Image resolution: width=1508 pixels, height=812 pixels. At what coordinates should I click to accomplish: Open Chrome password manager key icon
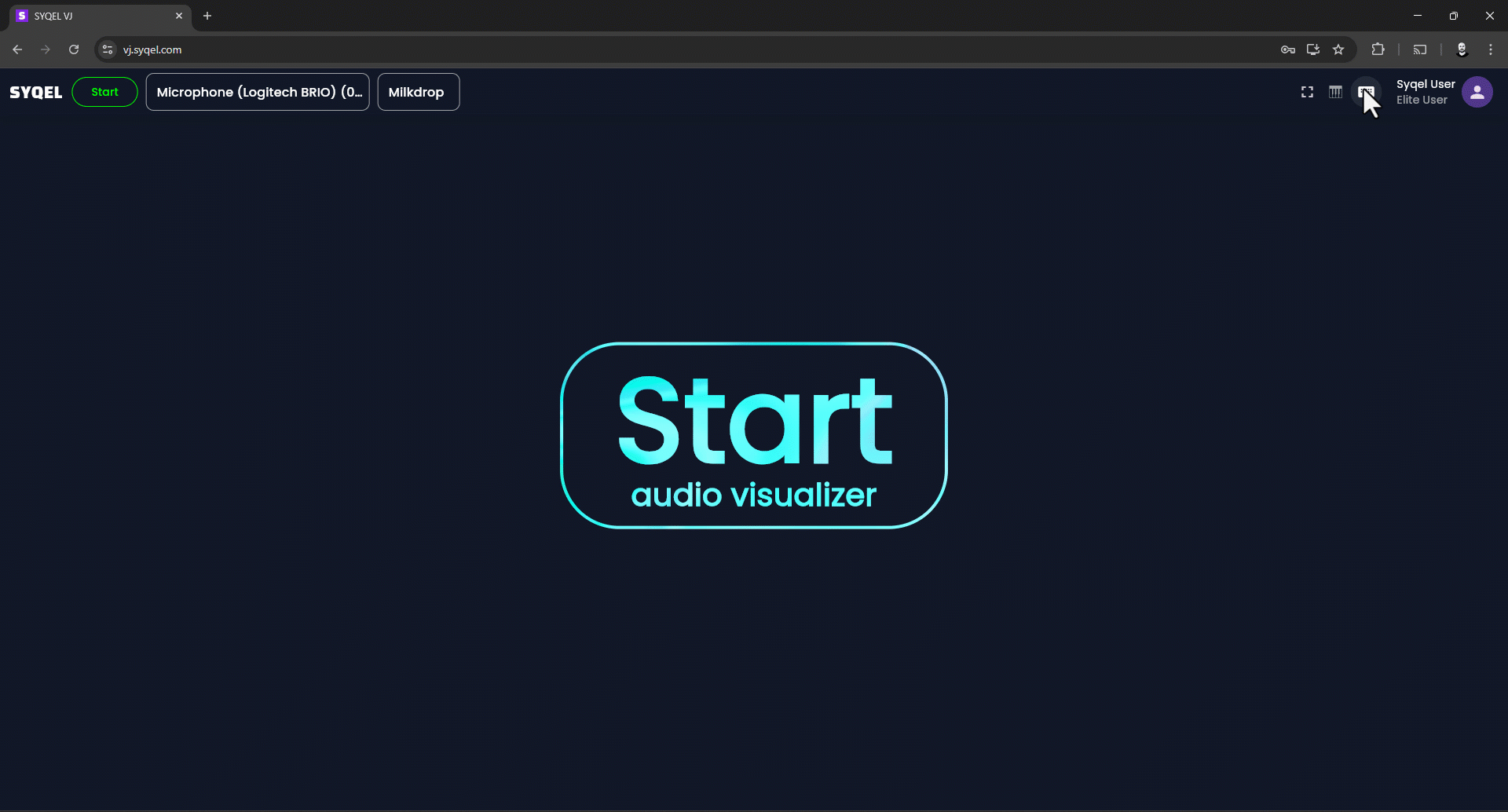pos(1287,49)
